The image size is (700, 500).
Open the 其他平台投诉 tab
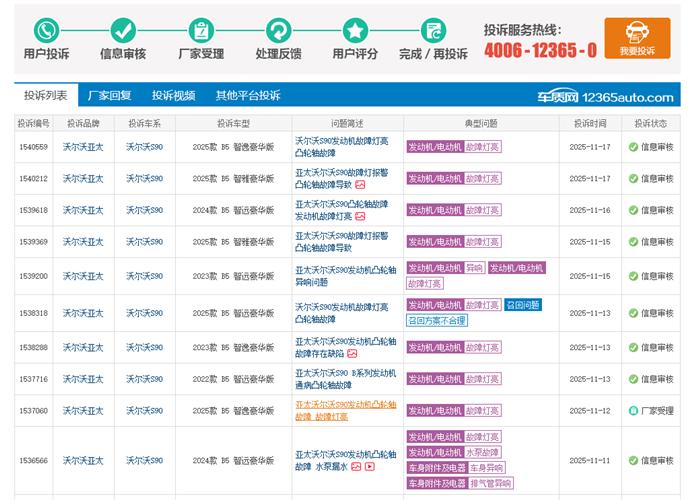248,96
